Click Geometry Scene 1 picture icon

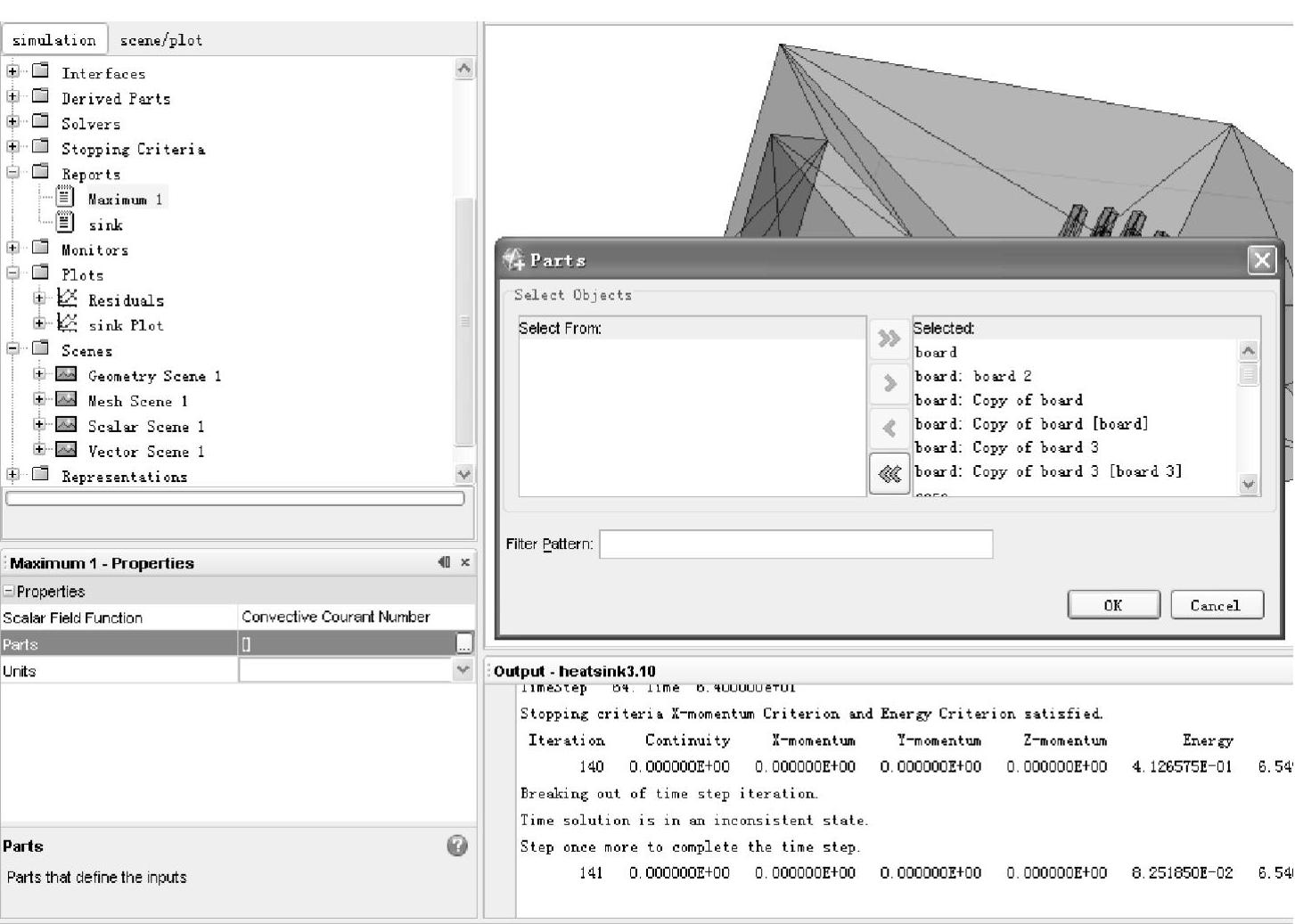click(x=66, y=374)
